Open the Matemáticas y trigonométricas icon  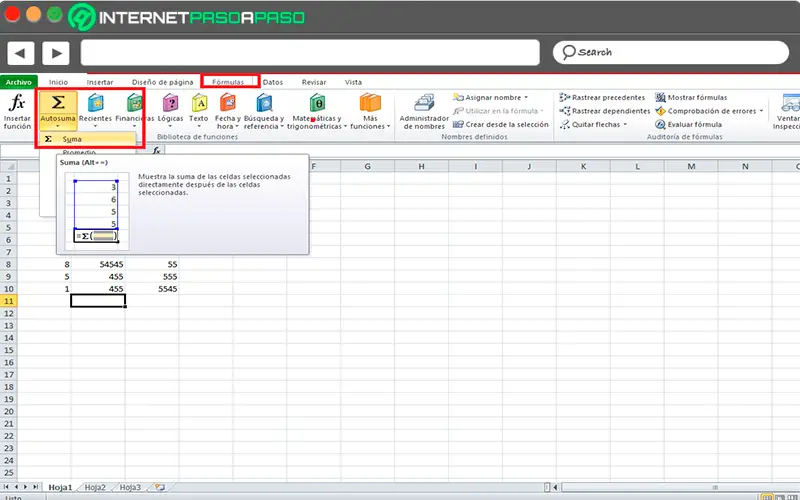coord(317,103)
